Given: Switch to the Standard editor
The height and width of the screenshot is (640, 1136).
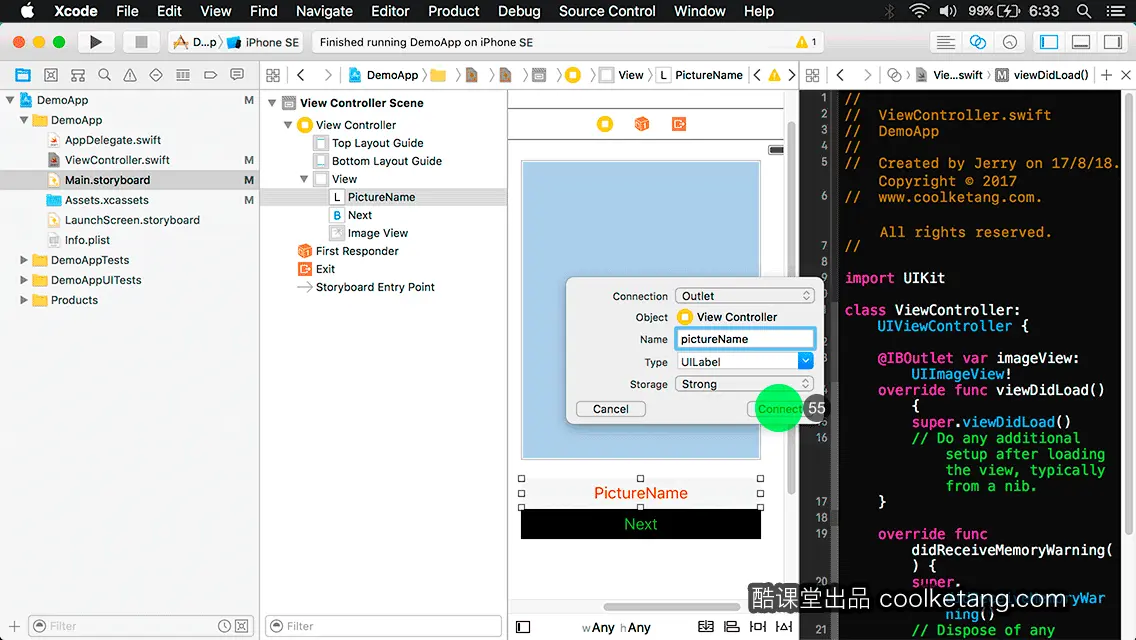Looking at the screenshot, I should 945,42.
